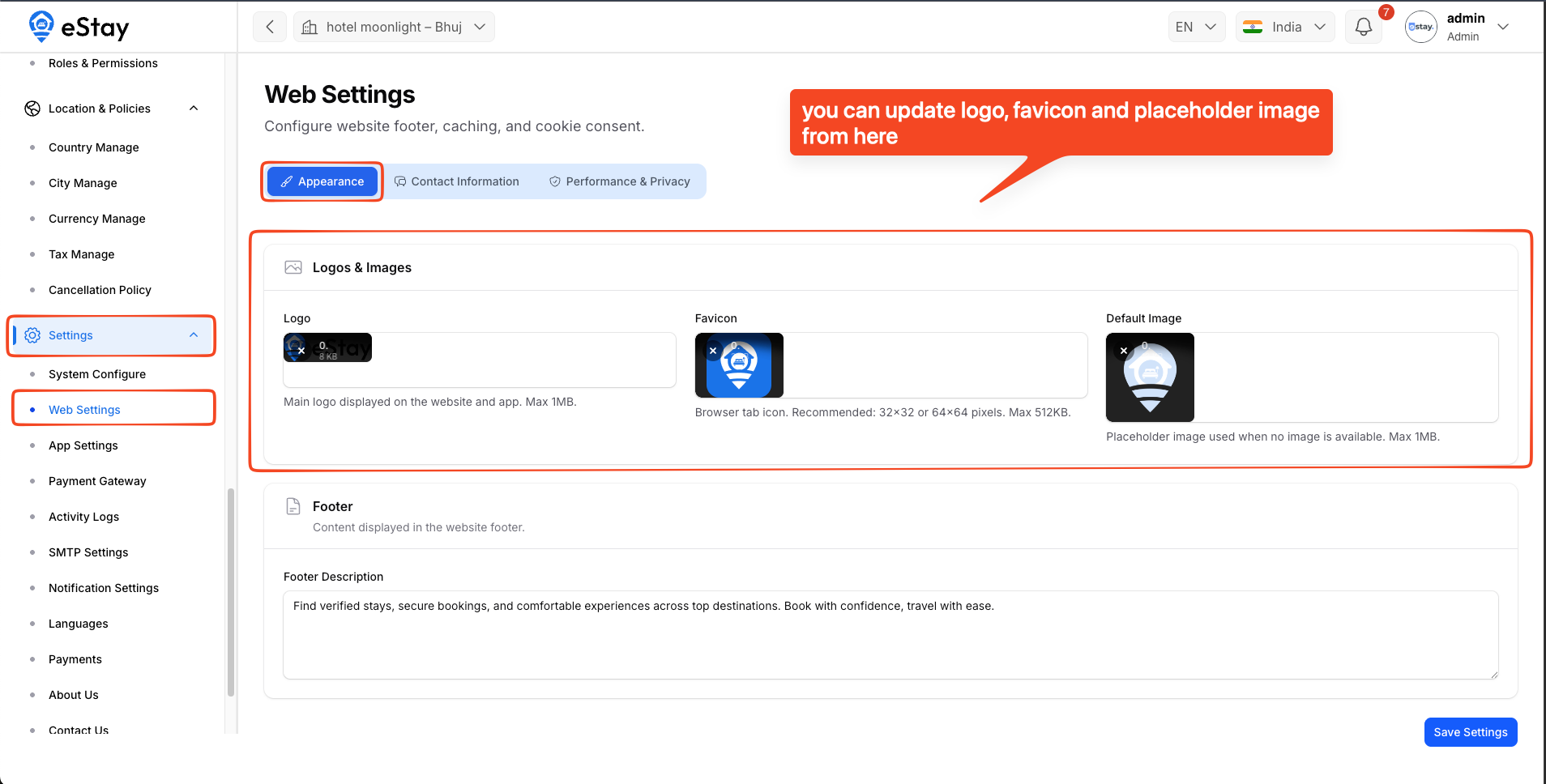
Task: Open Payments in sidebar
Action: click(x=75, y=659)
